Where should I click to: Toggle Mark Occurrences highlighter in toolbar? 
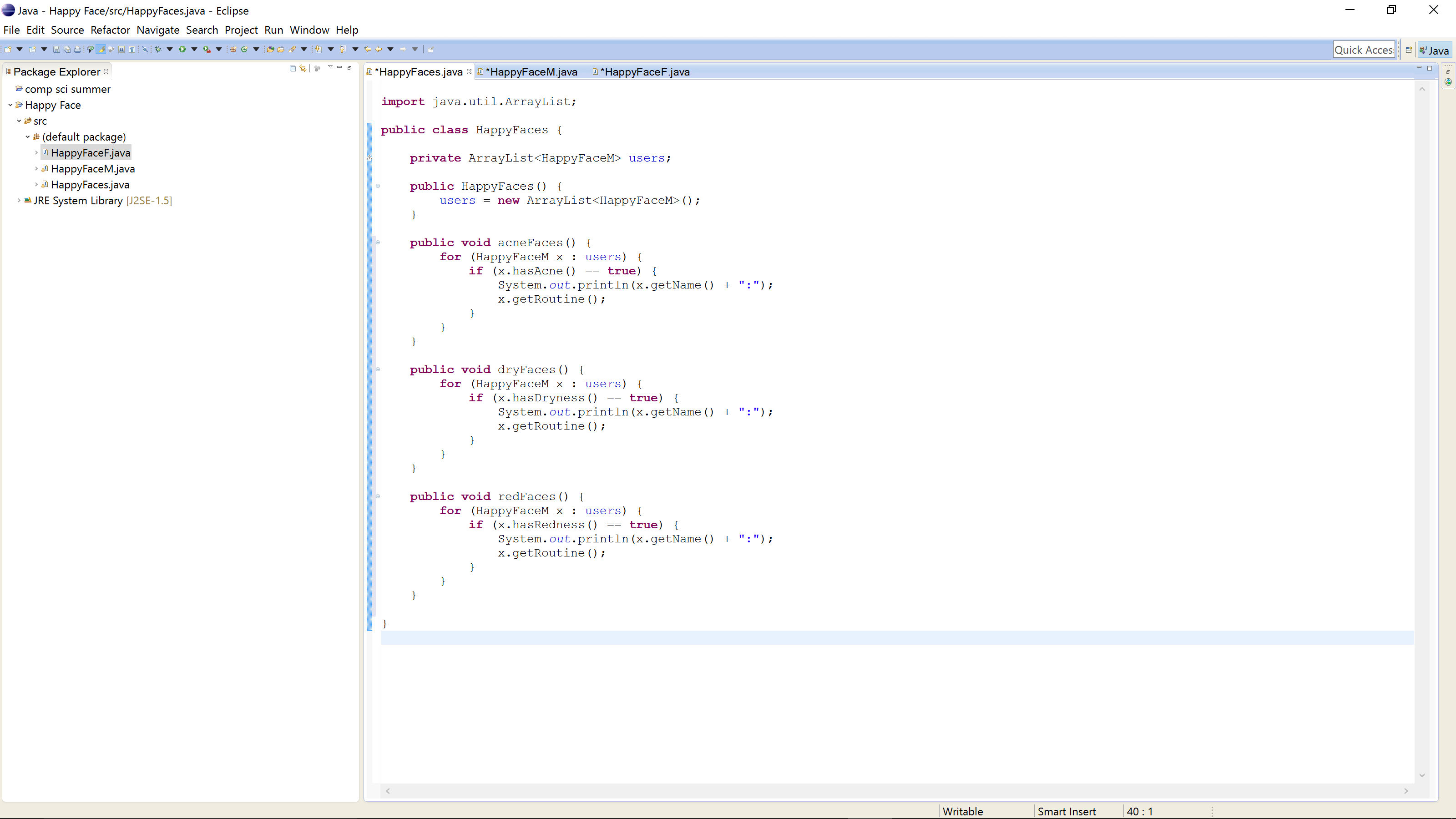(x=101, y=49)
